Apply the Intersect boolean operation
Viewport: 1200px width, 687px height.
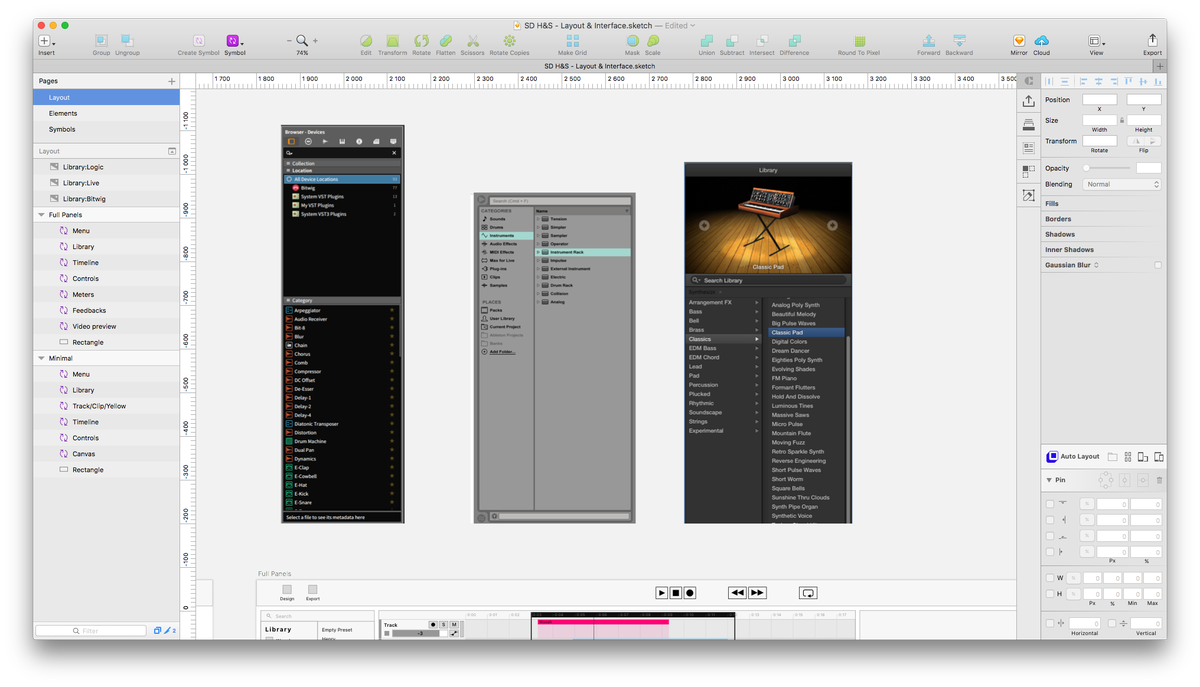click(762, 42)
